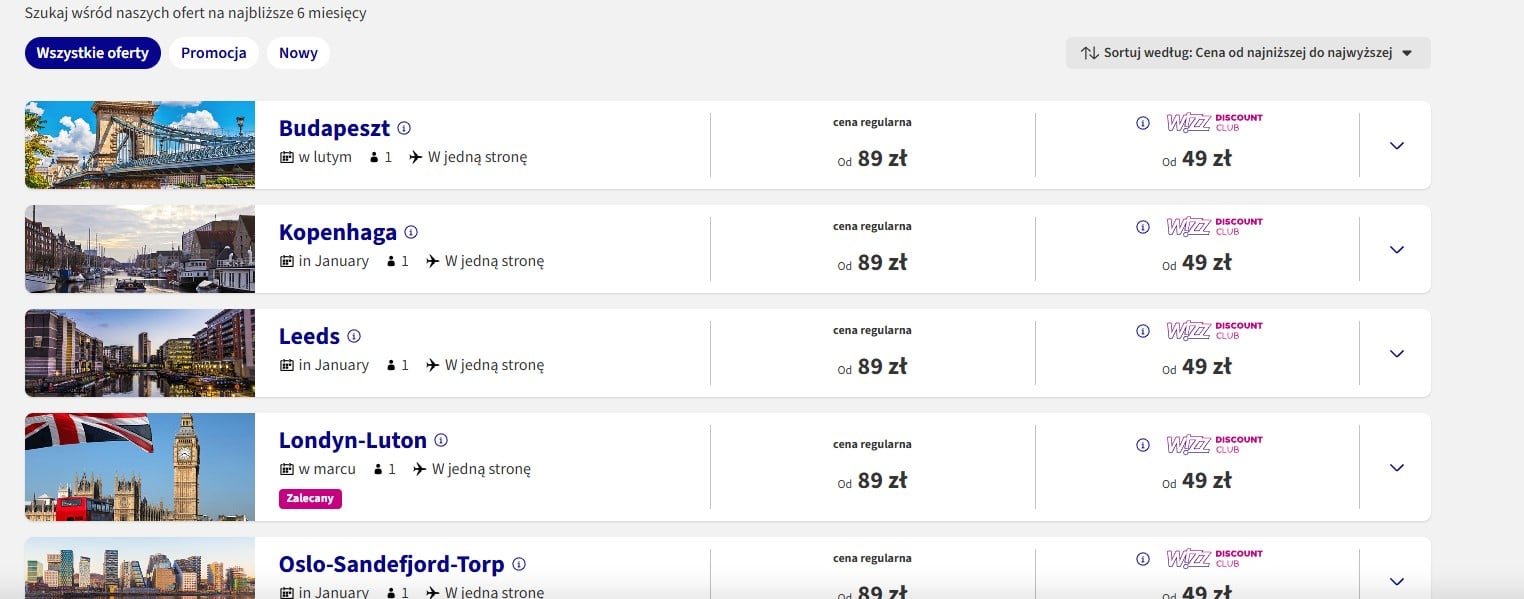1524x599 pixels.
Task: Open Wizz Discount Club info for Budapeszt
Action: pos(1143,123)
